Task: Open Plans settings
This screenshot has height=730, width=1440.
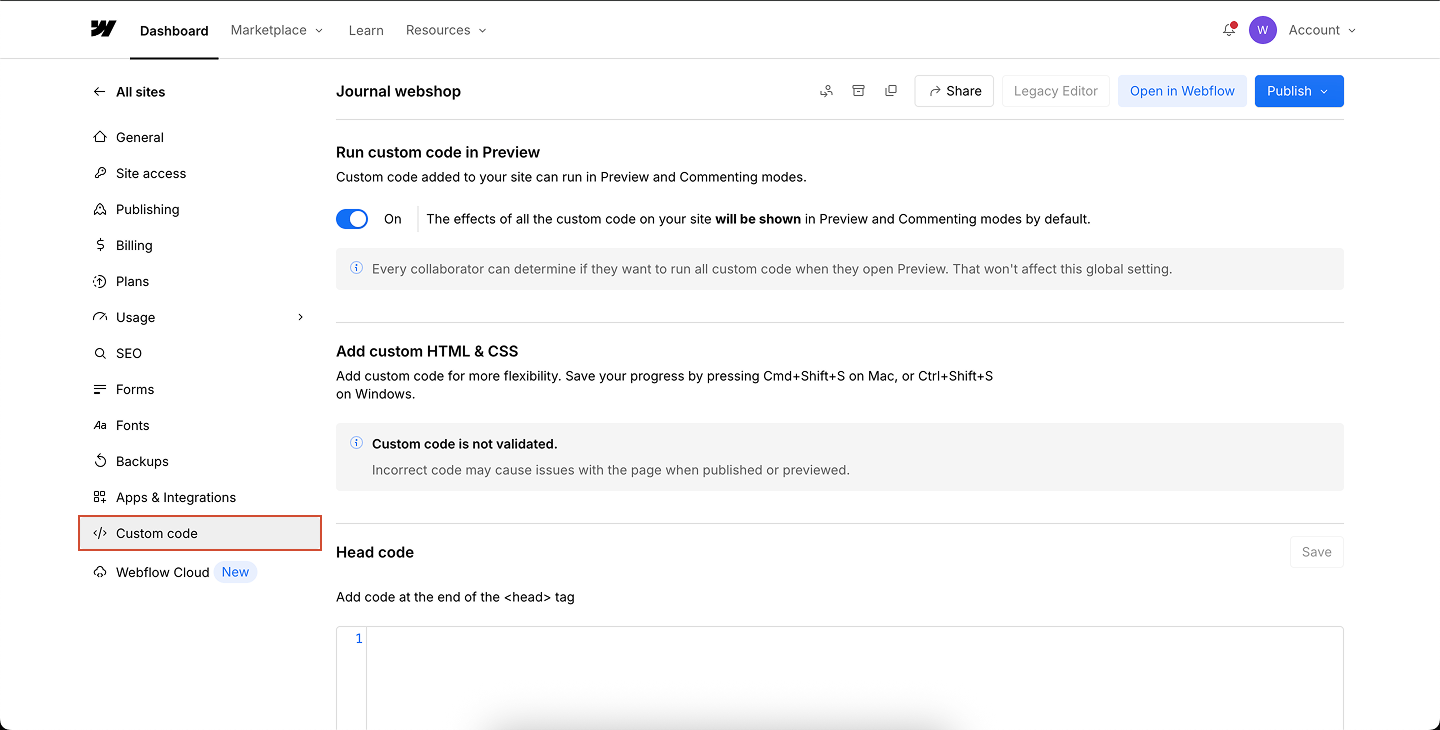Action: tap(200, 281)
